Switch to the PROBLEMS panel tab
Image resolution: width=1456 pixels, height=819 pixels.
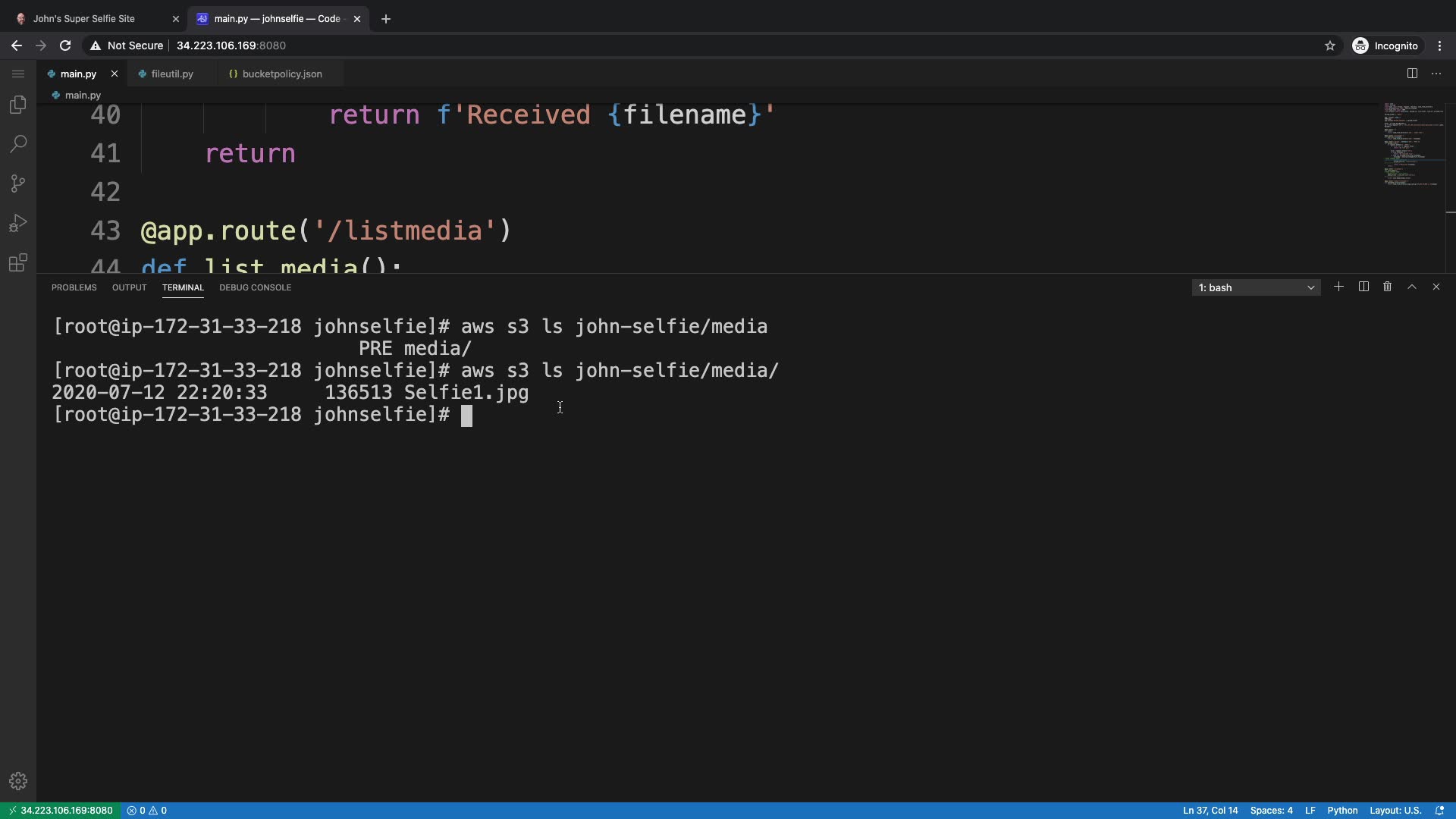point(74,287)
